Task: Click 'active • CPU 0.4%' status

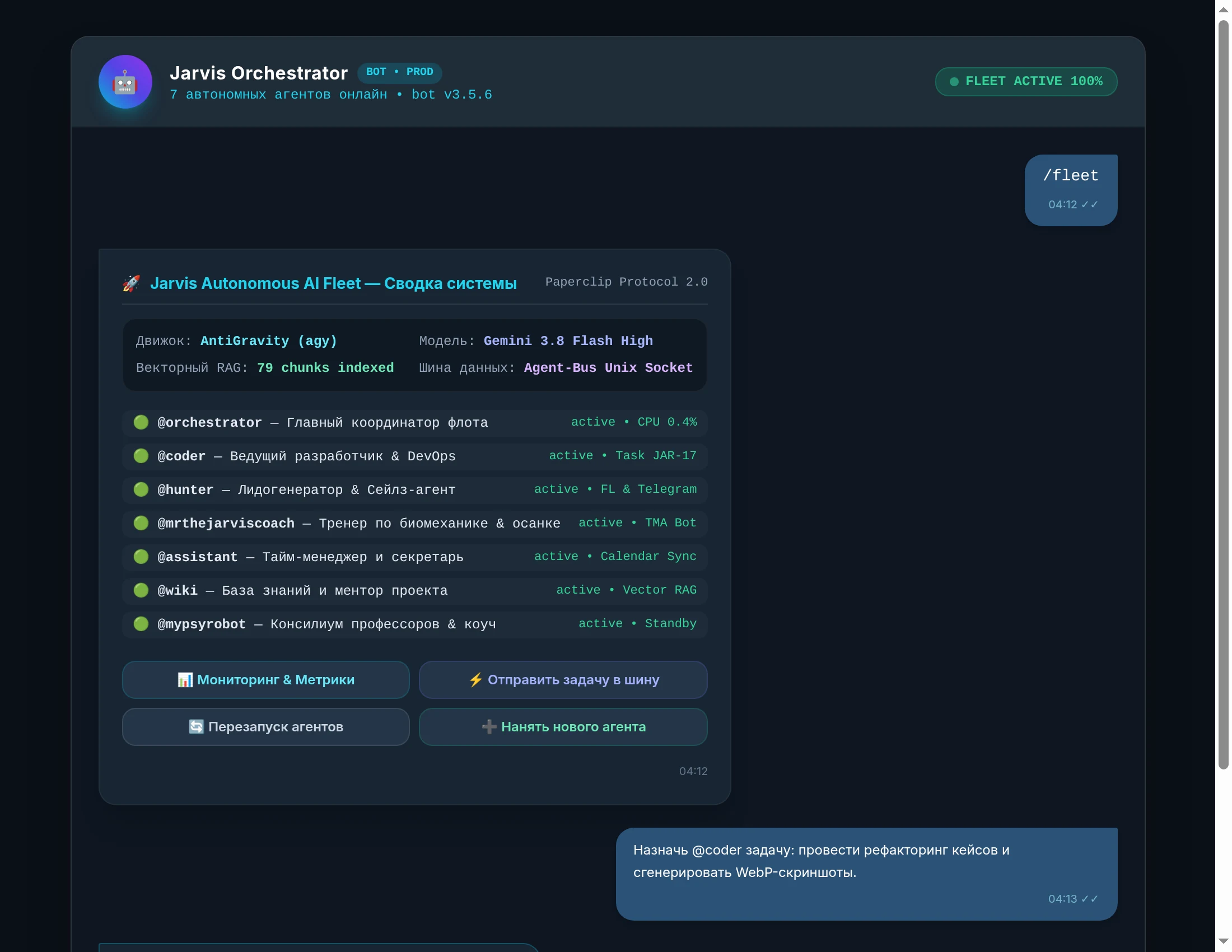Action: click(634, 422)
